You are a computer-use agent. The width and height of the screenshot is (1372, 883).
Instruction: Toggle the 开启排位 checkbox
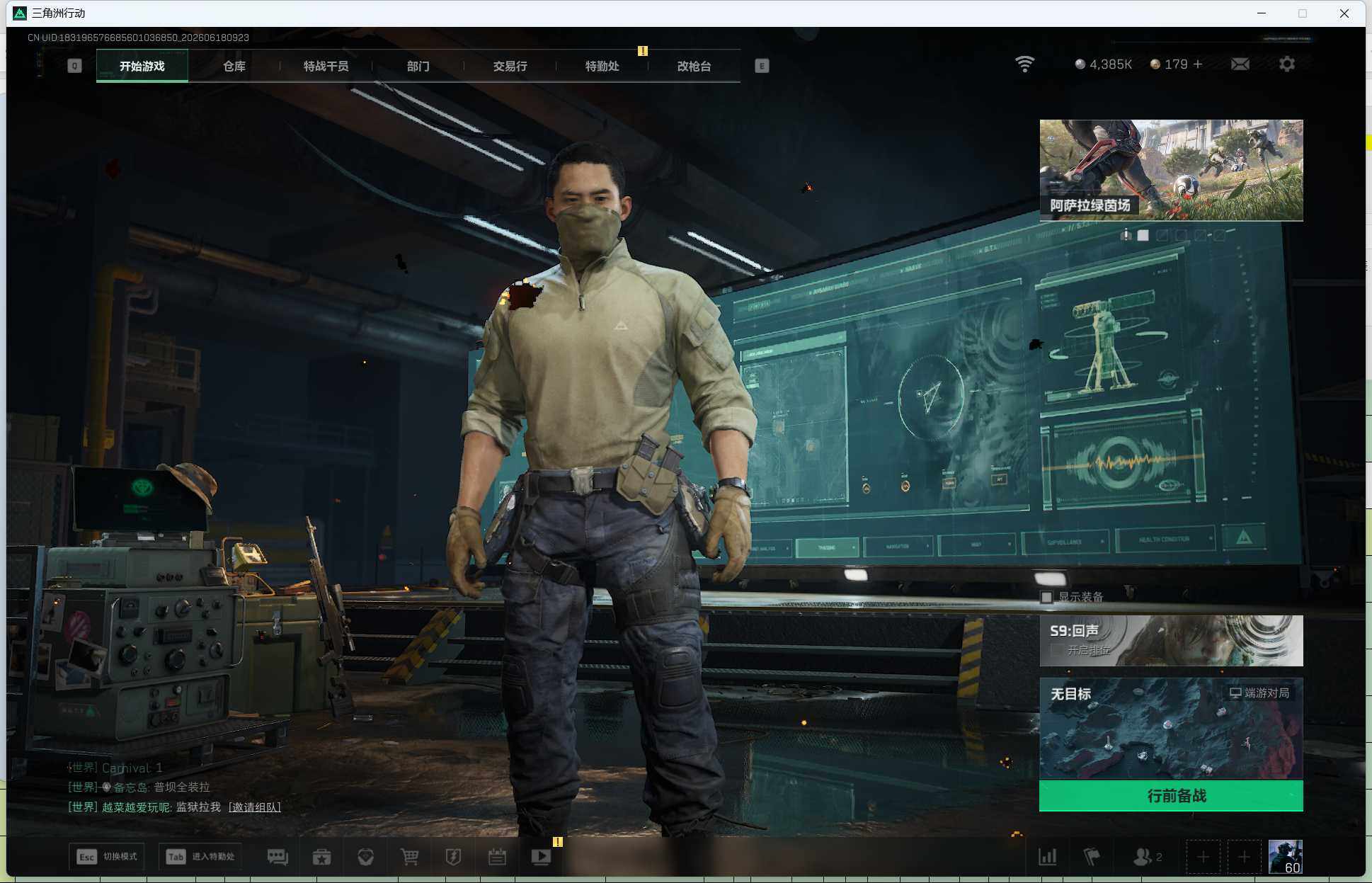point(1057,650)
